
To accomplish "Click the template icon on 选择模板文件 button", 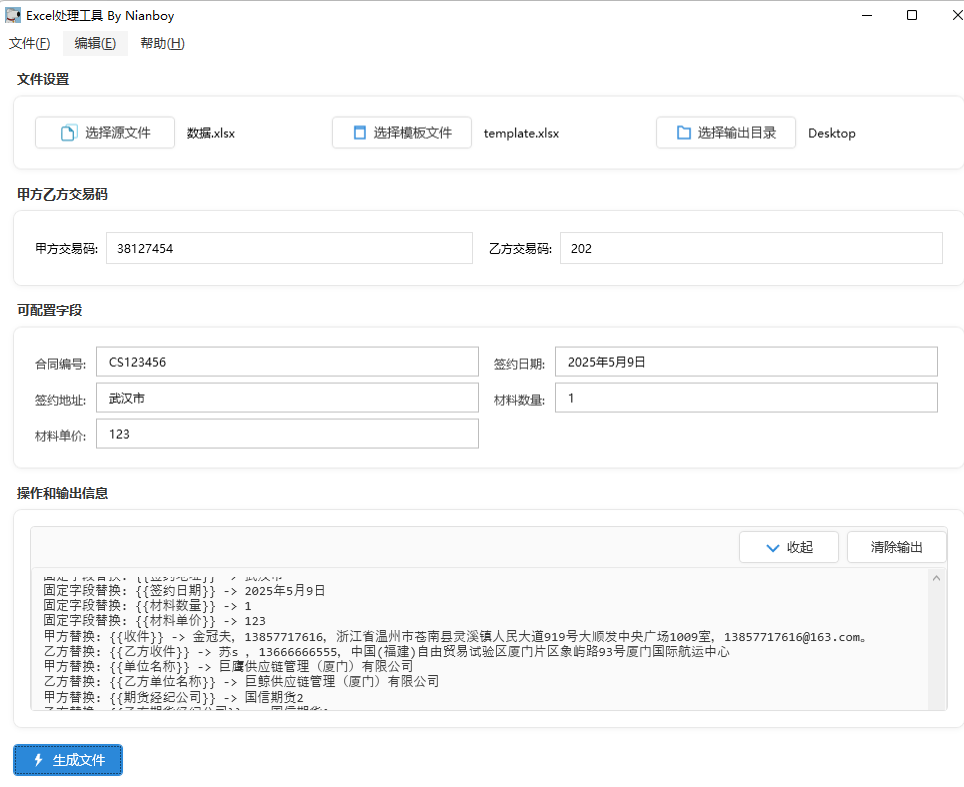I will click(360, 133).
